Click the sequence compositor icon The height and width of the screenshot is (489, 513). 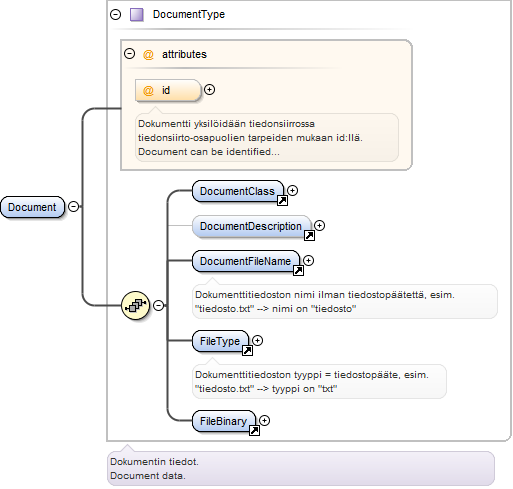pyautogui.click(x=135, y=305)
